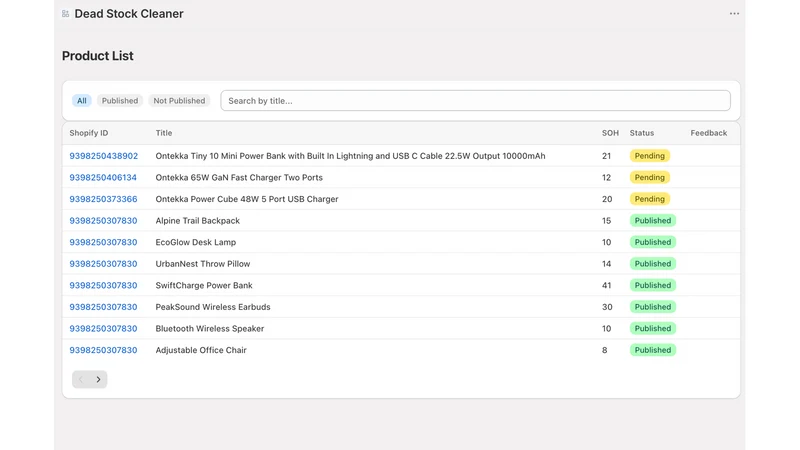800x450 pixels.
Task: Click the app icon beside Dead Stock Cleaner
Action: pyautogui.click(x=65, y=14)
